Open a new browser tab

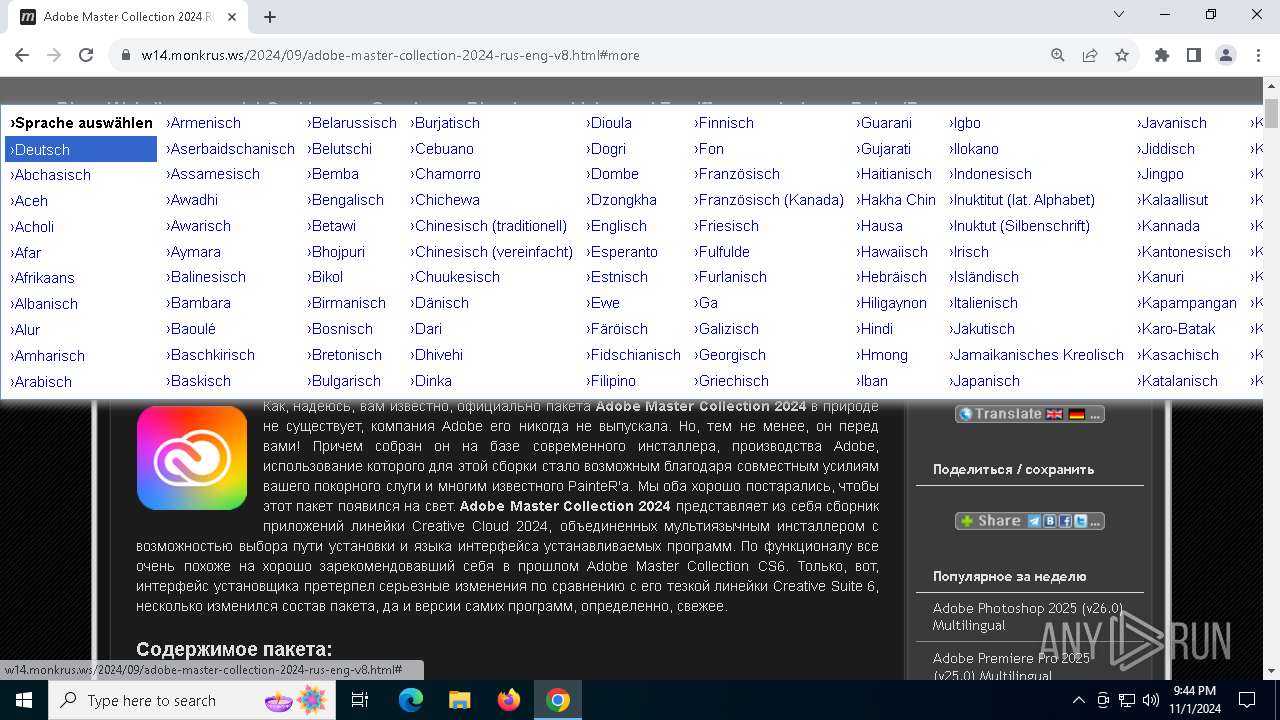tap(270, 17)
